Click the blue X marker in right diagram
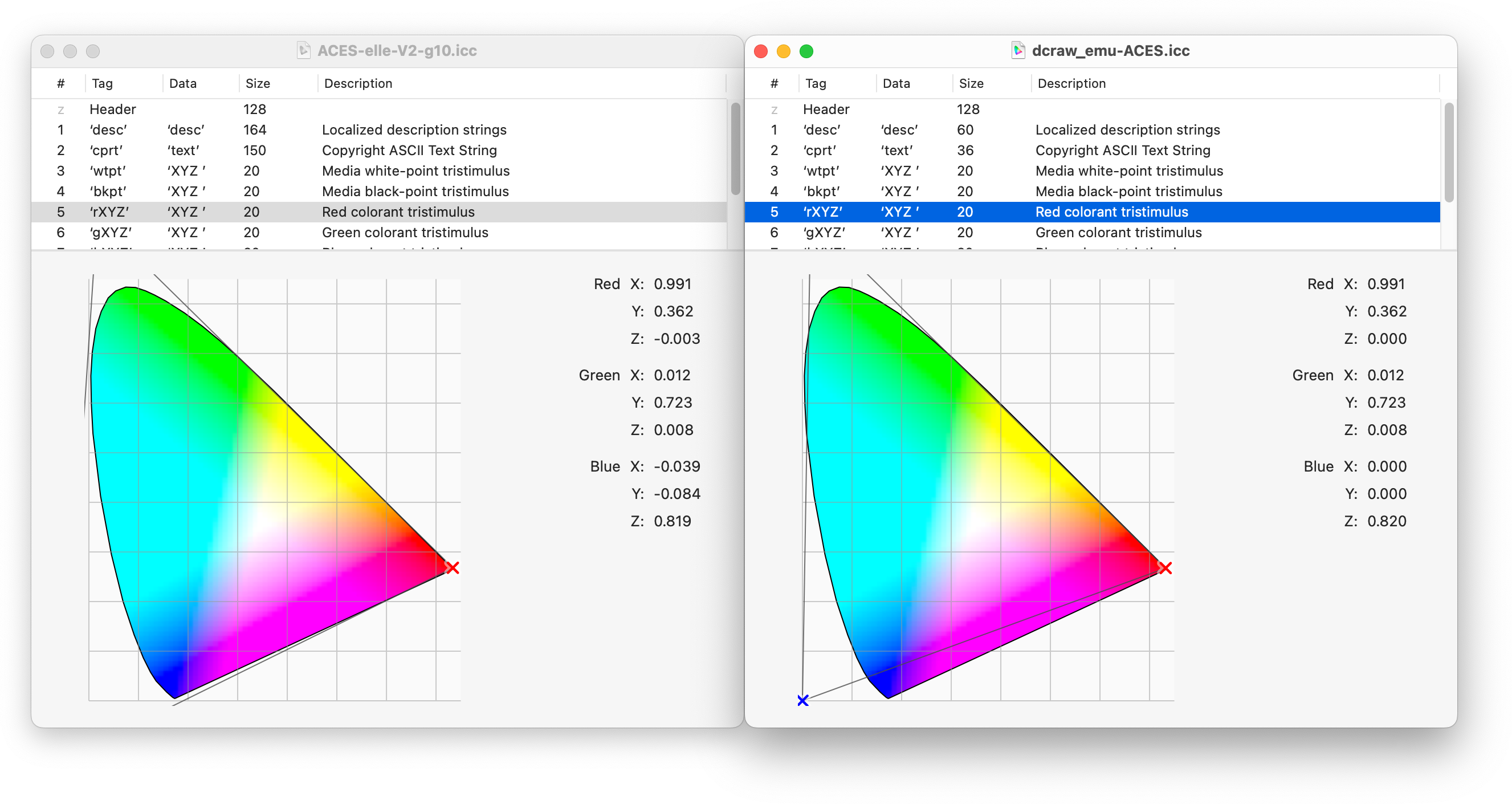This screenshot has height=804, width=1512. pyautogui.click(x=803, y=700)
